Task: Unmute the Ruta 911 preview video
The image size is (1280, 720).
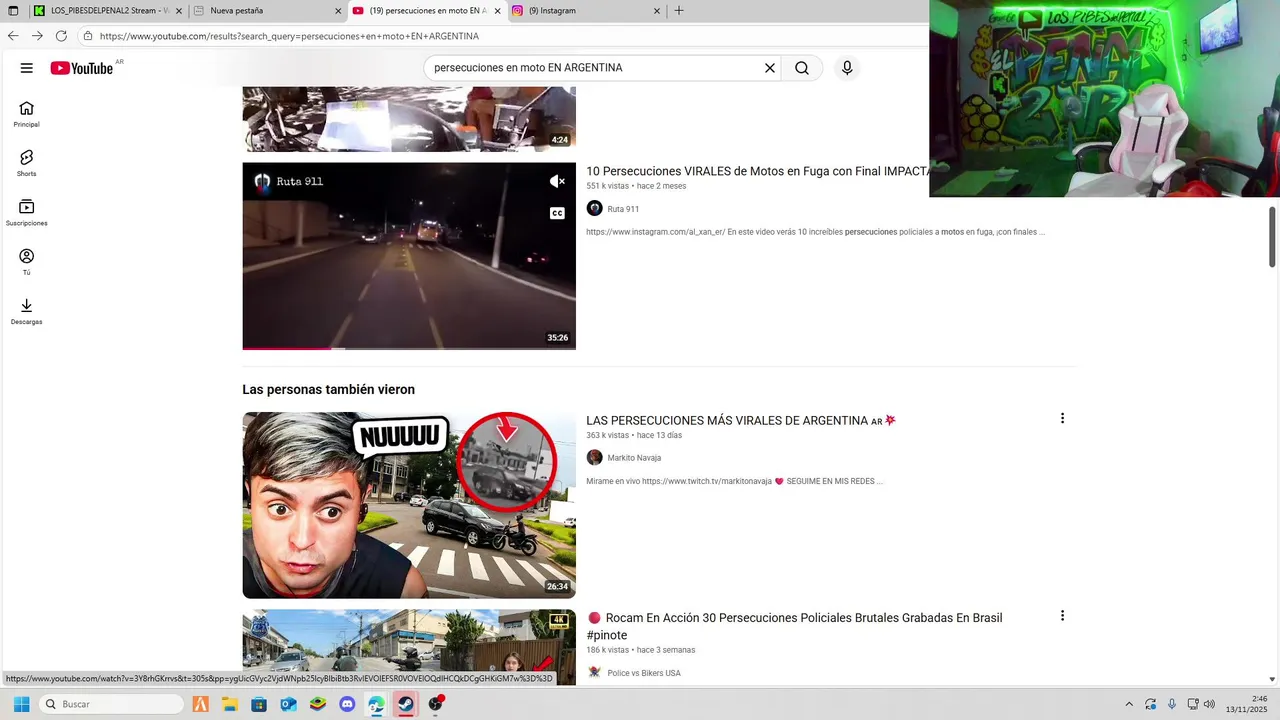Action: tap(557, 181)
